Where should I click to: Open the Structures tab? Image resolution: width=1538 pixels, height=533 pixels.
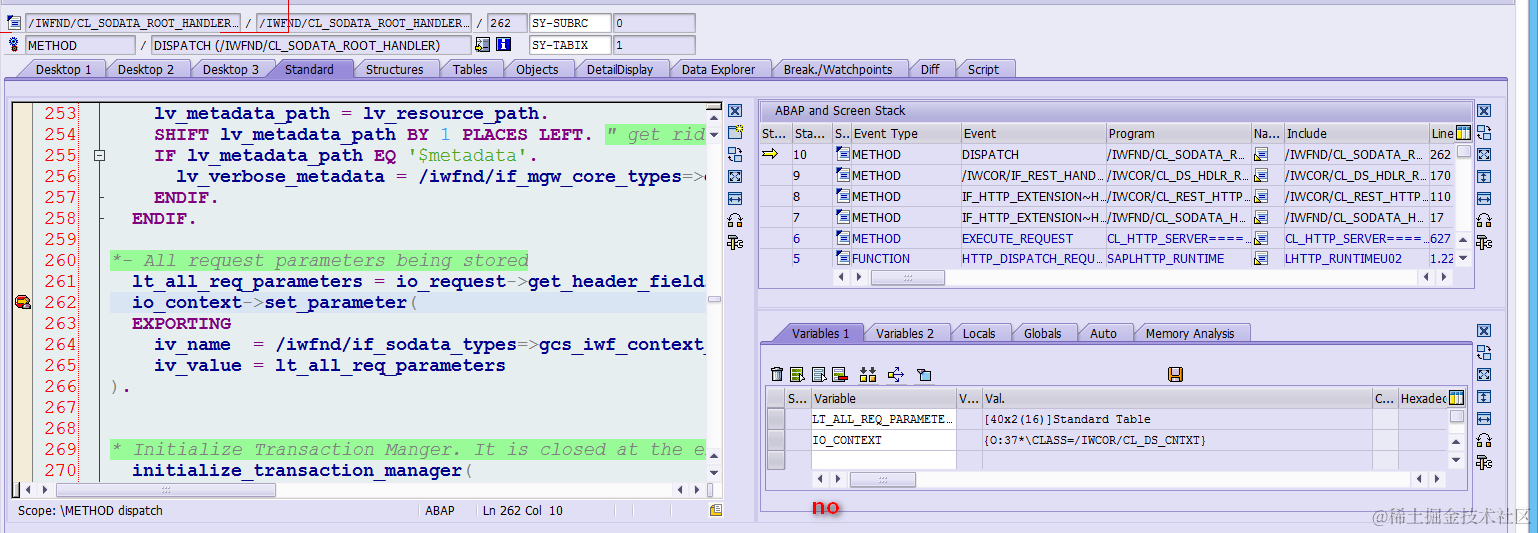[394, 69]
